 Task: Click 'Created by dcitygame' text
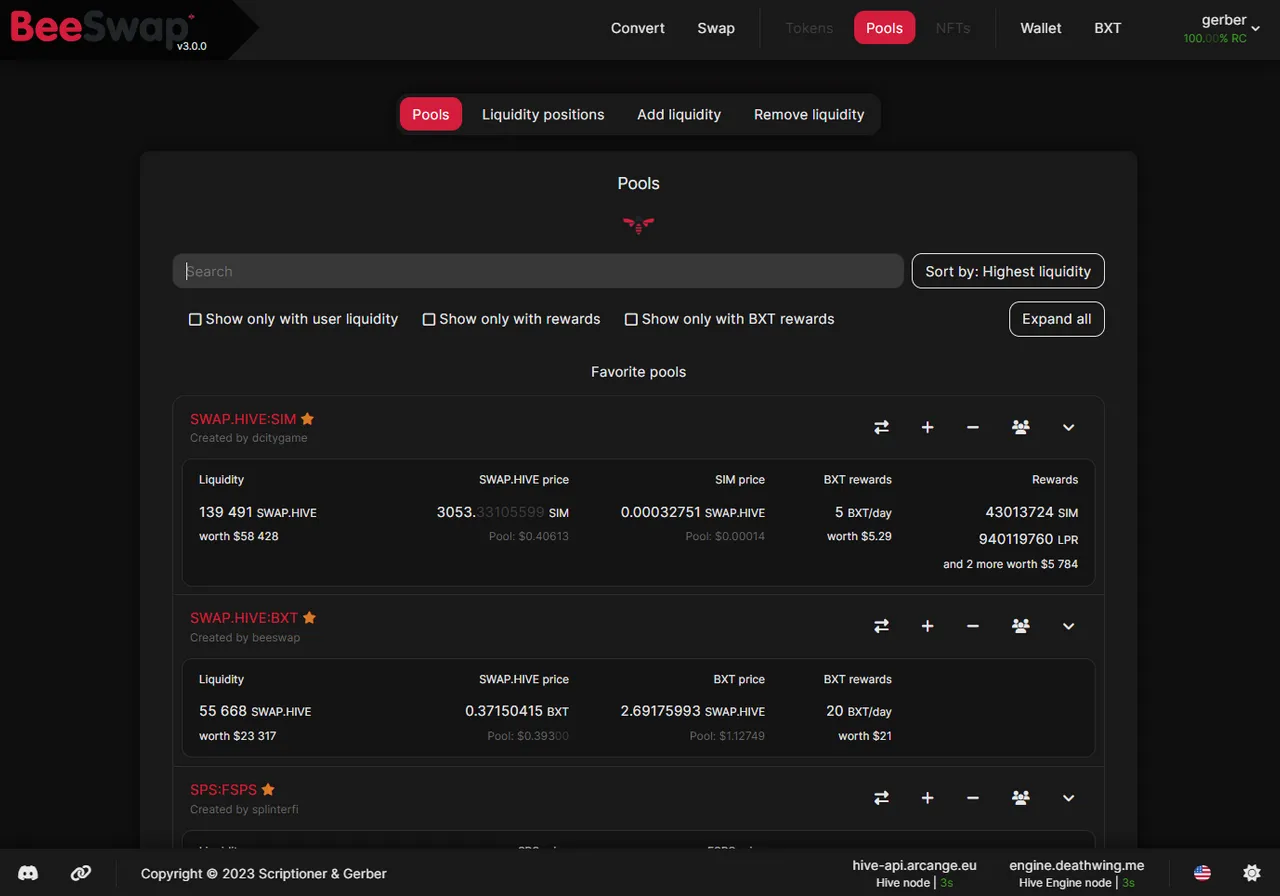point(249,438)
